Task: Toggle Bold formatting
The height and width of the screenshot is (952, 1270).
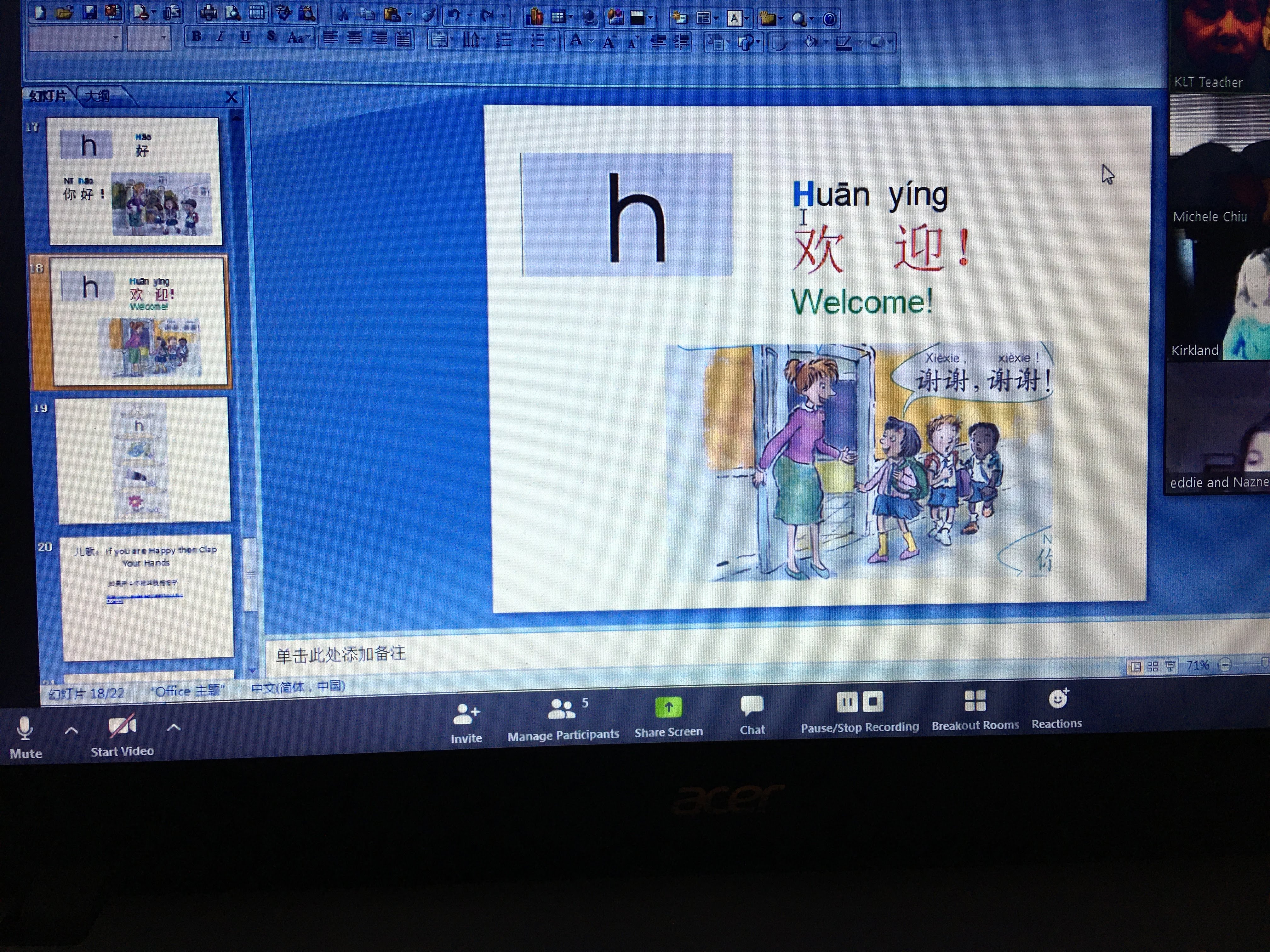Action: point(197,36)
